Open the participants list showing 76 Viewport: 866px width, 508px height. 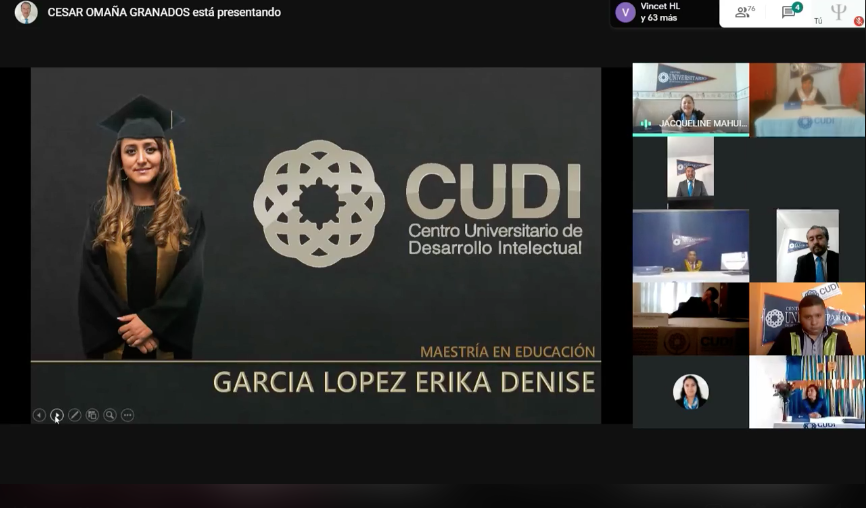(x=745, y=12)
